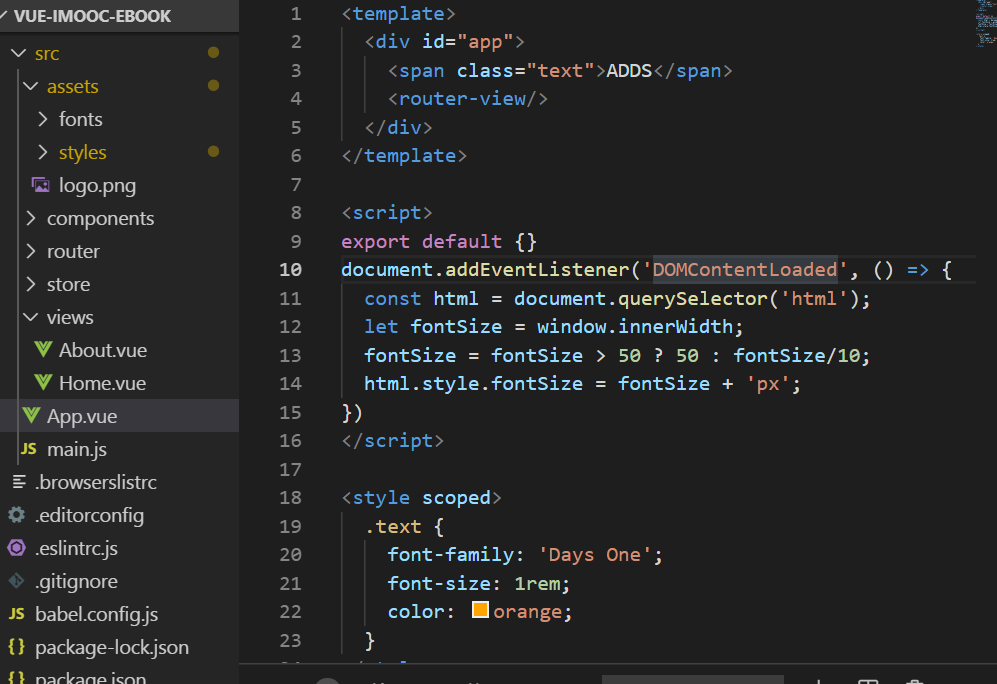
Task: Click the gear icon of .editorconfig
Action: [17, 515]
